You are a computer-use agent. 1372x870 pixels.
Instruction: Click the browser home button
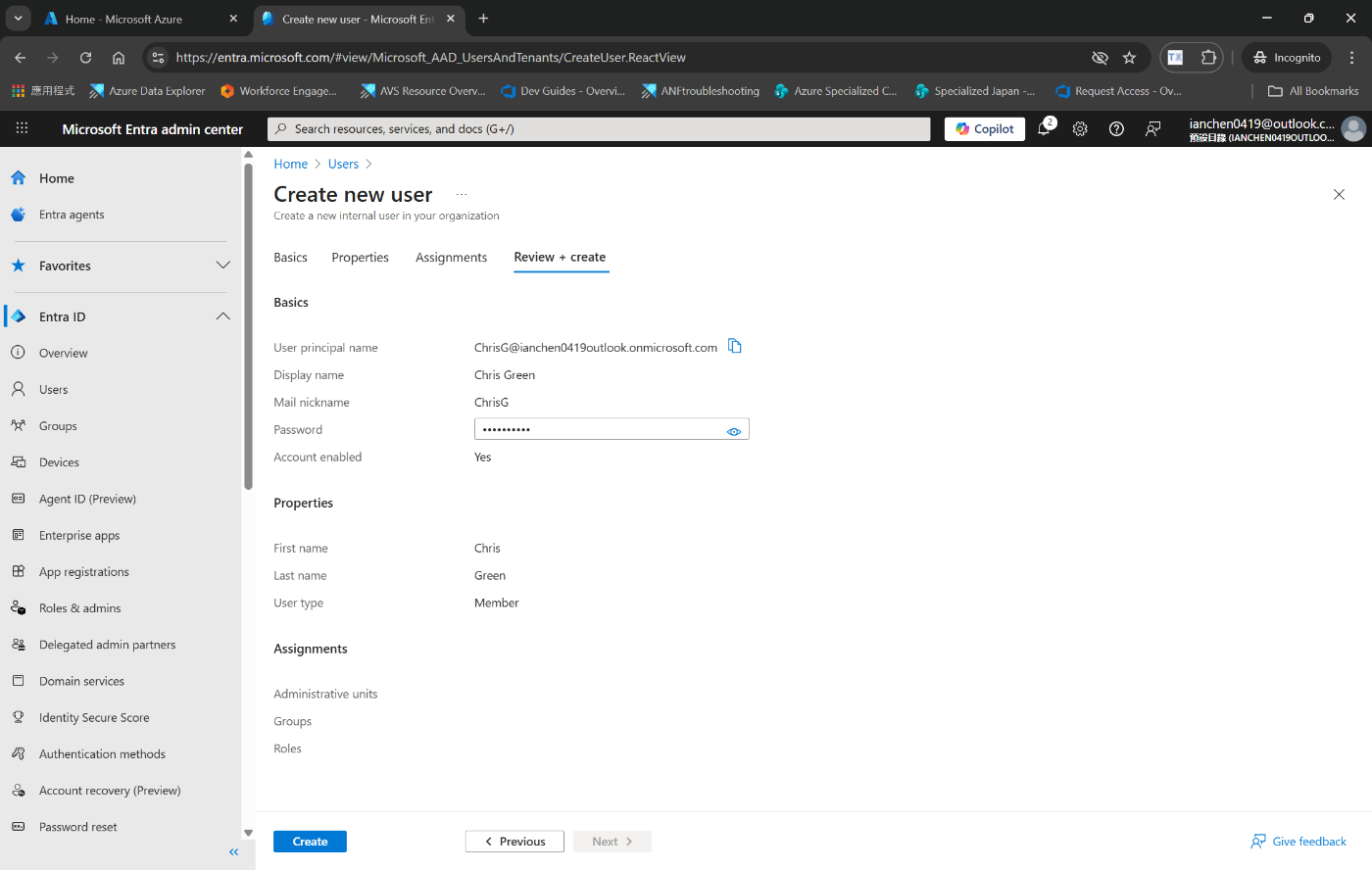[119, 58]
